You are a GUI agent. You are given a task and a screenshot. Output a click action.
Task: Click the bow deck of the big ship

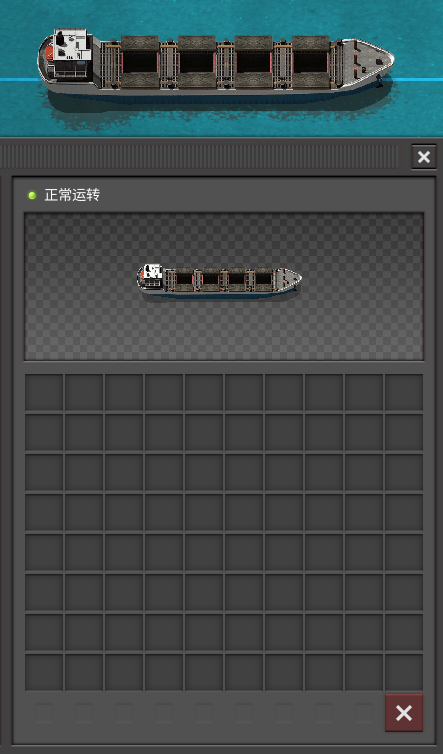click(x=368, y=58)
